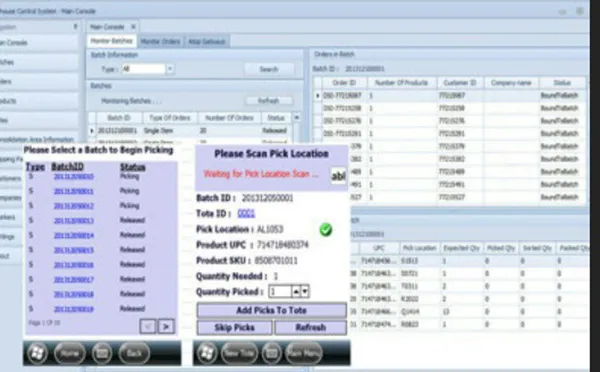Tap the Windows Start icon beside the Home button
The image size is (600, 372).
point(37,353)
